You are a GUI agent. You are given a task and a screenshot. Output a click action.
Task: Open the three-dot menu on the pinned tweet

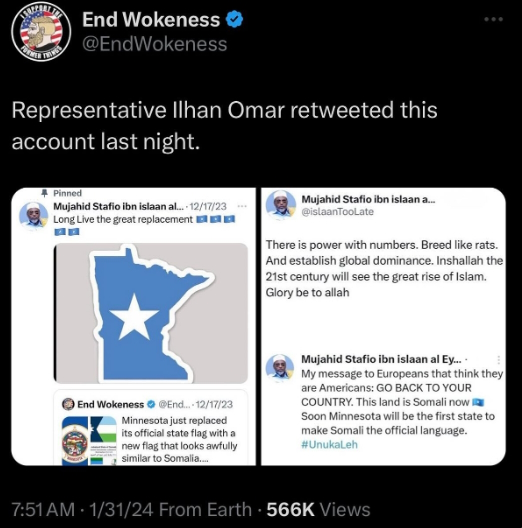242,206
